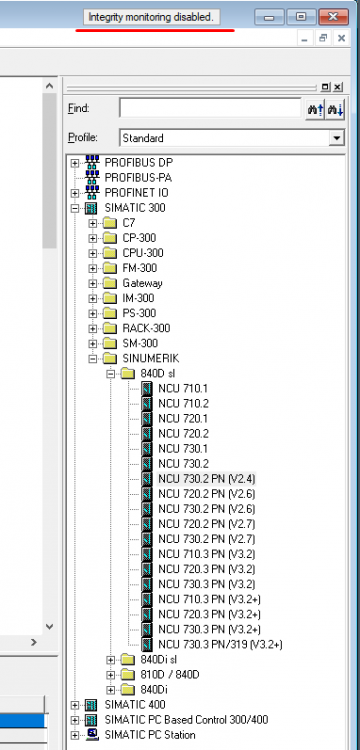Click the Find text input field
Image resolution: width=360 pixels, height=750 pixels.
click(210, 109)
